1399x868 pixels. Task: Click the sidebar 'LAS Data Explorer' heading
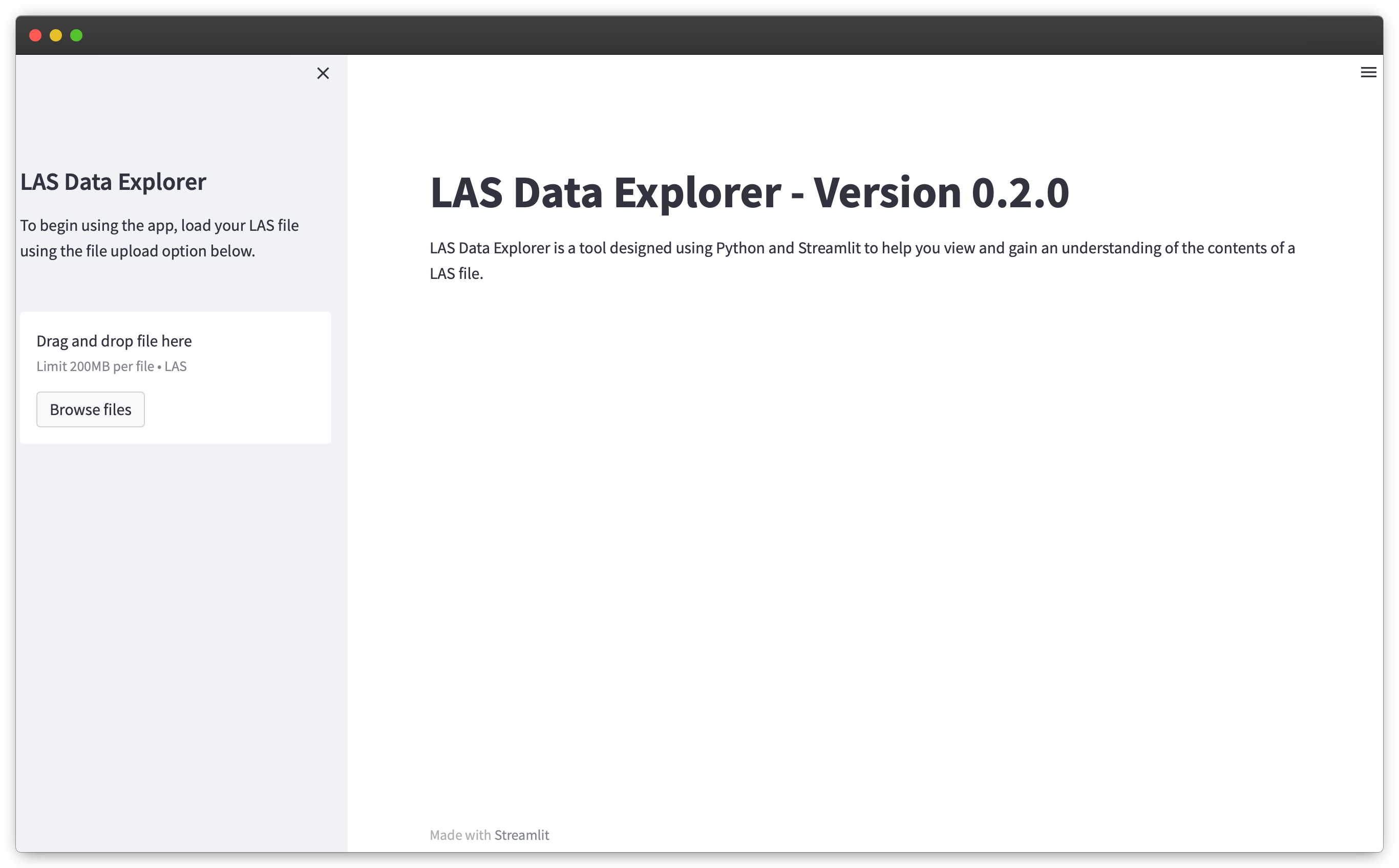113,182
